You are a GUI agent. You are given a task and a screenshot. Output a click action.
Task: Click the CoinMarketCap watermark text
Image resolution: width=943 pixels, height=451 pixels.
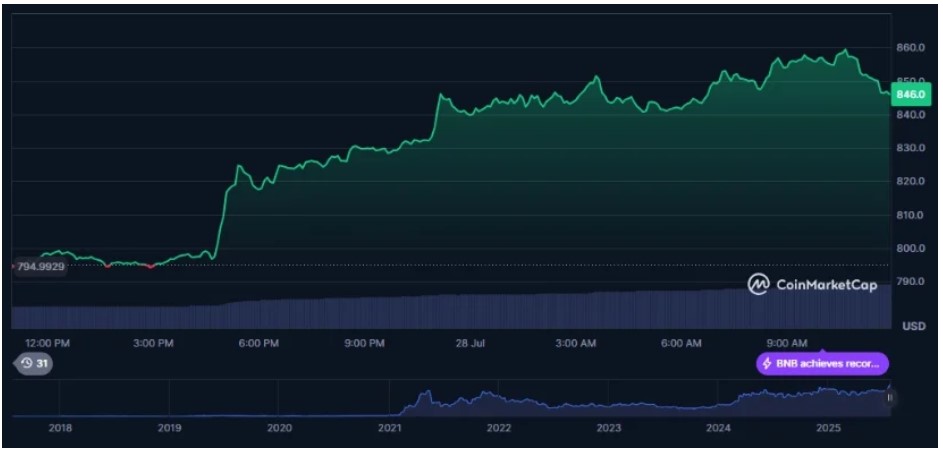(827, 285)
